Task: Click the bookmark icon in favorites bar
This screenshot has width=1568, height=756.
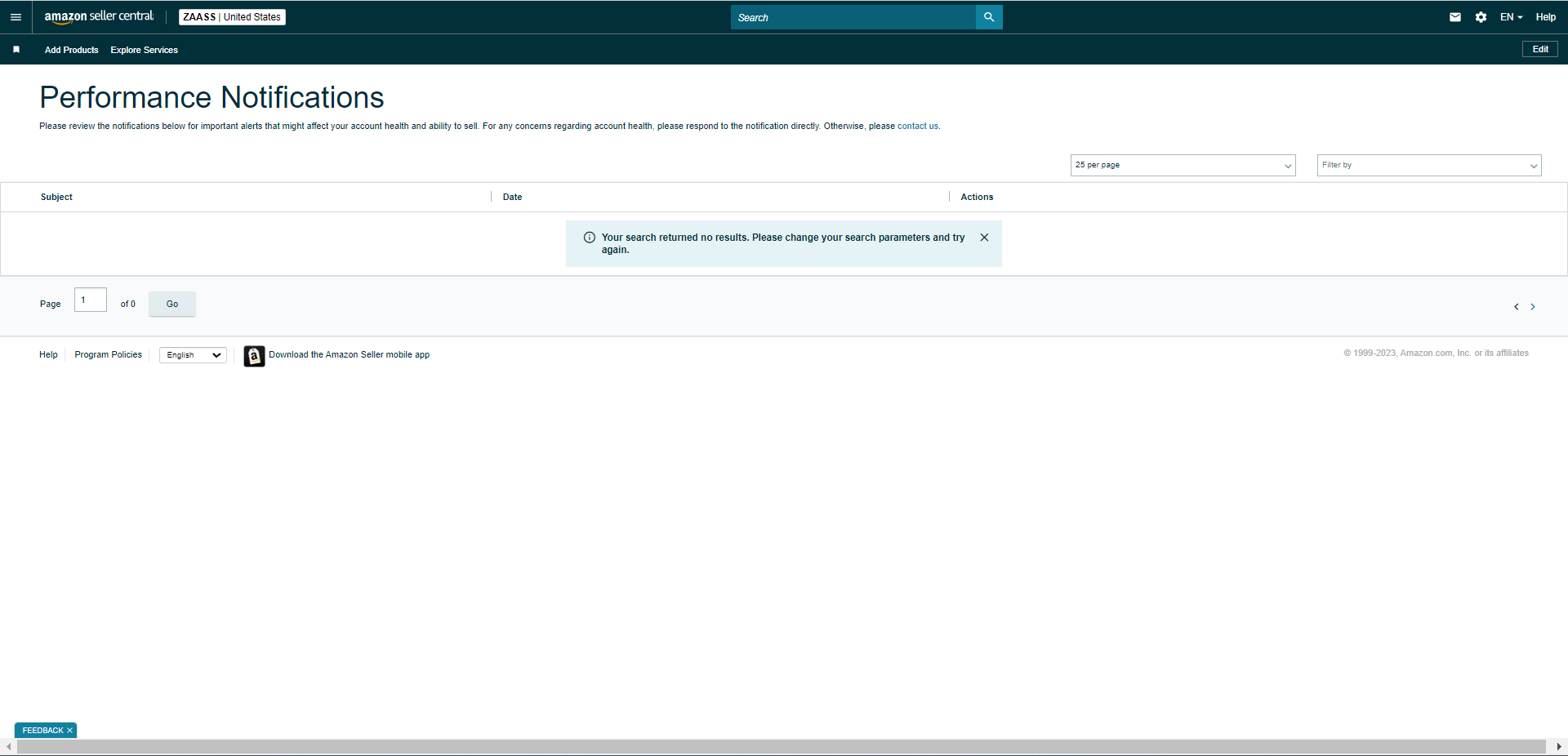Action: (16, 50)
